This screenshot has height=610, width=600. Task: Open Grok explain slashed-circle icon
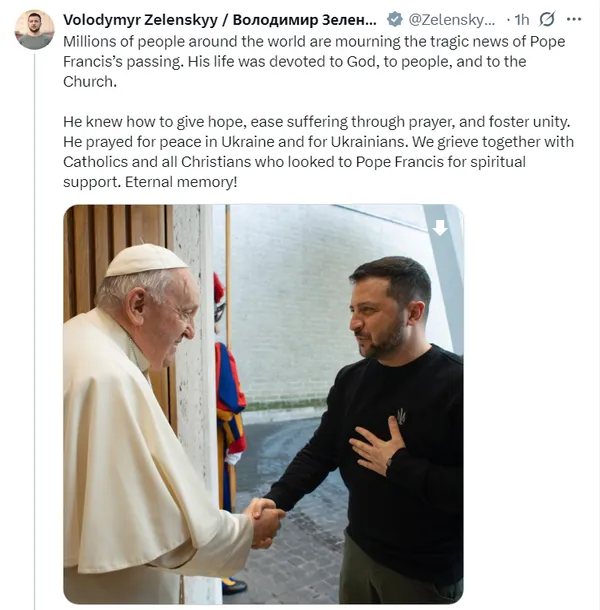tap(547, 19)
